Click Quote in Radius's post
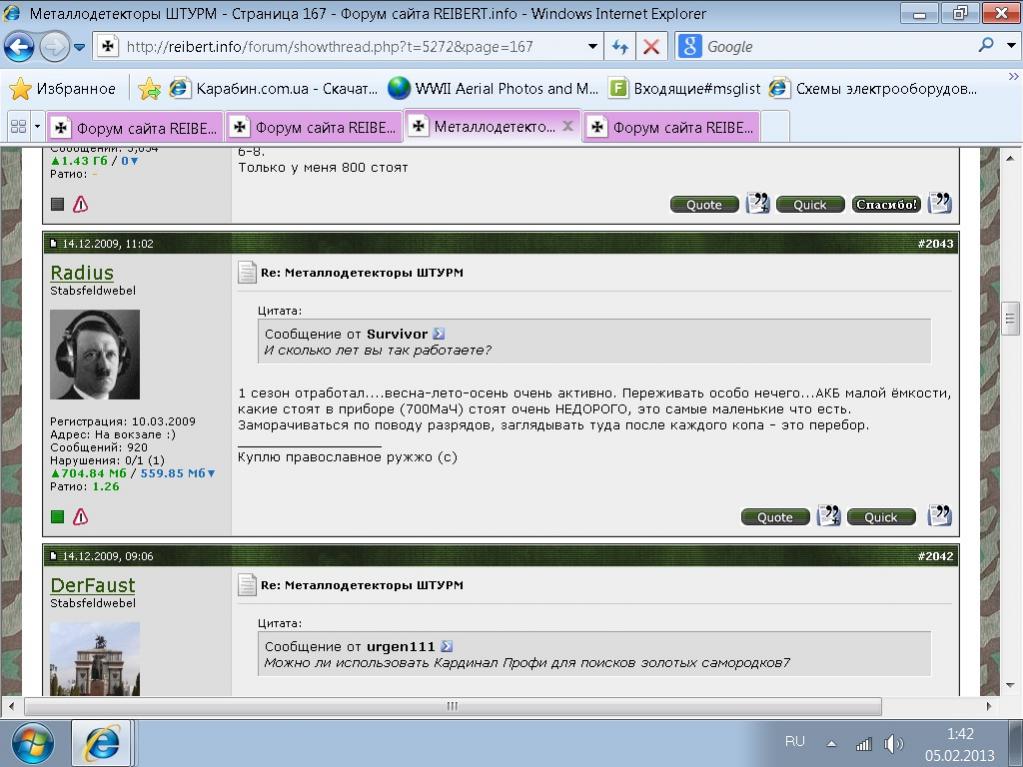Image resolution: width=1023 pixels, height=767 pixels. pyautogui.click(x=775, y=517)
